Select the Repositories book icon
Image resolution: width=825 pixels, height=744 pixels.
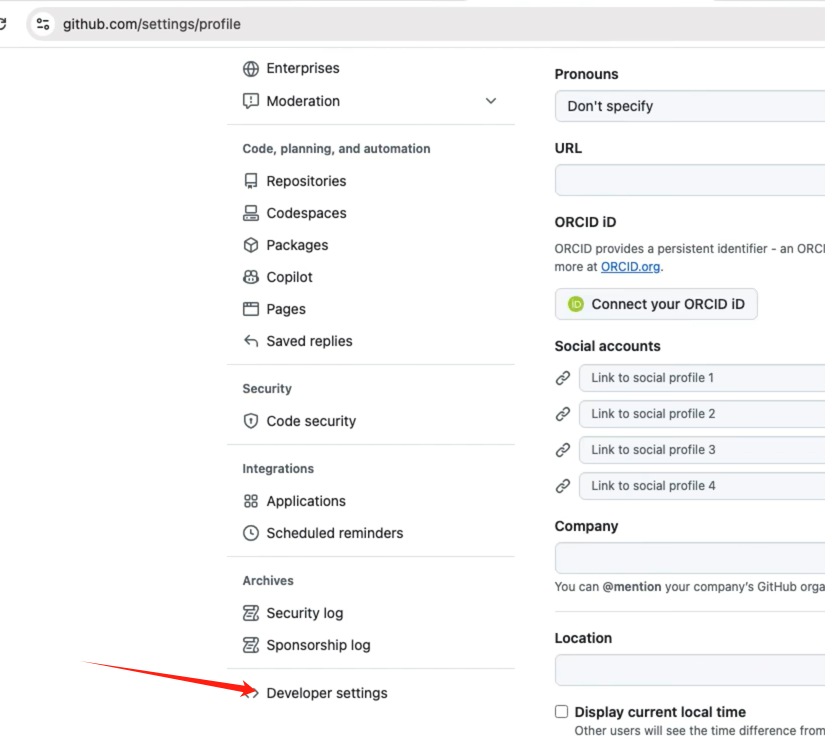click(x=250, y=181)
